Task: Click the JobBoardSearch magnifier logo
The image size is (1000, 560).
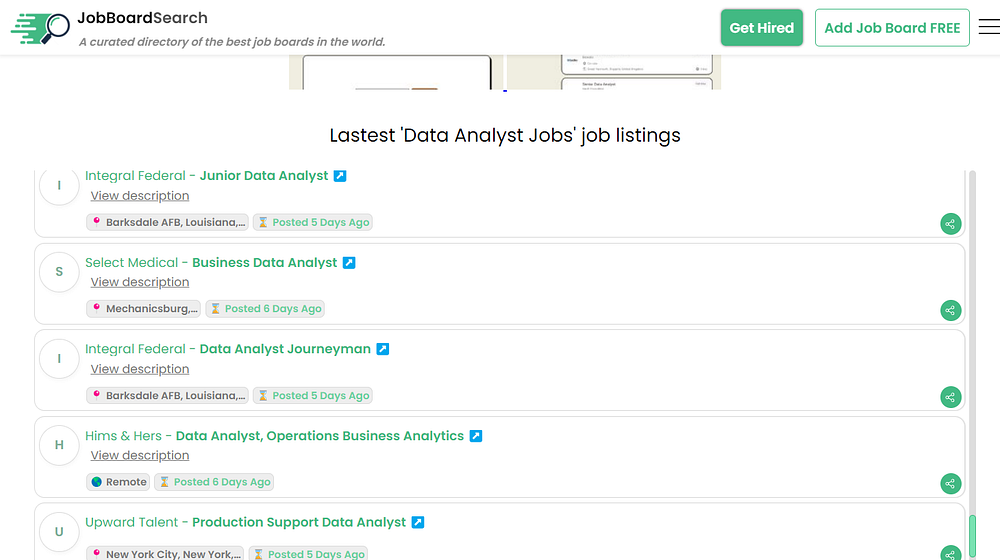Action: [x=40, y=28]
